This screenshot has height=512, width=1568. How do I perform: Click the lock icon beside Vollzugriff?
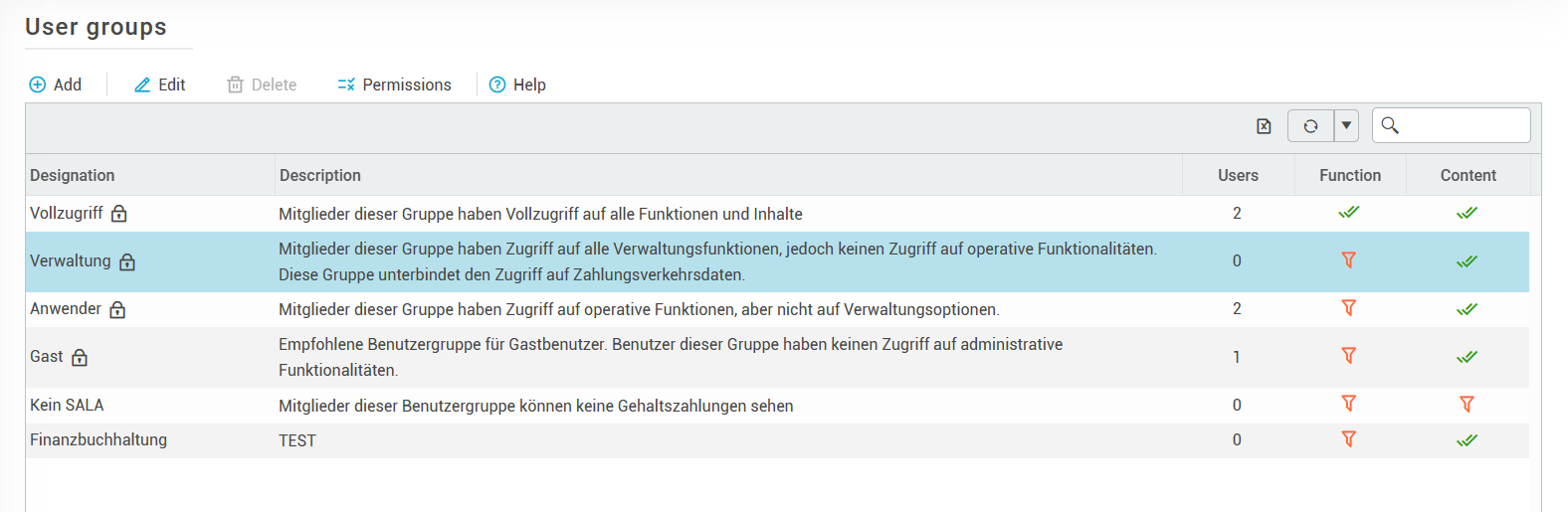pos(119,214)
